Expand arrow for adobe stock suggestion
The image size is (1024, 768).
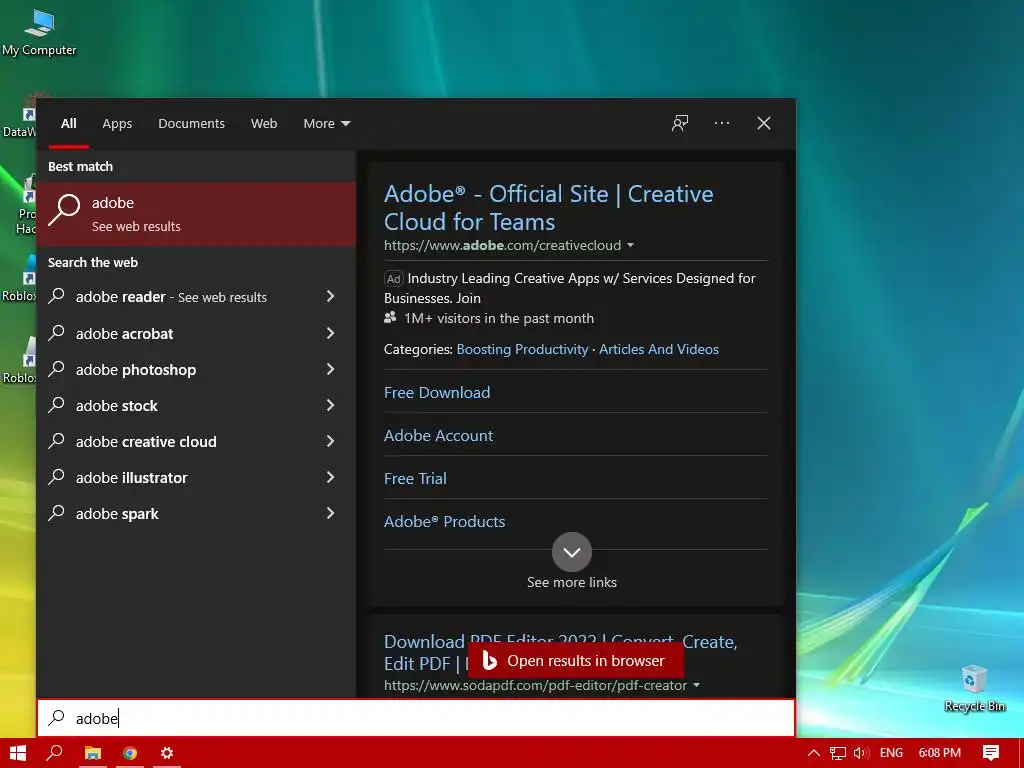point(330,405)
